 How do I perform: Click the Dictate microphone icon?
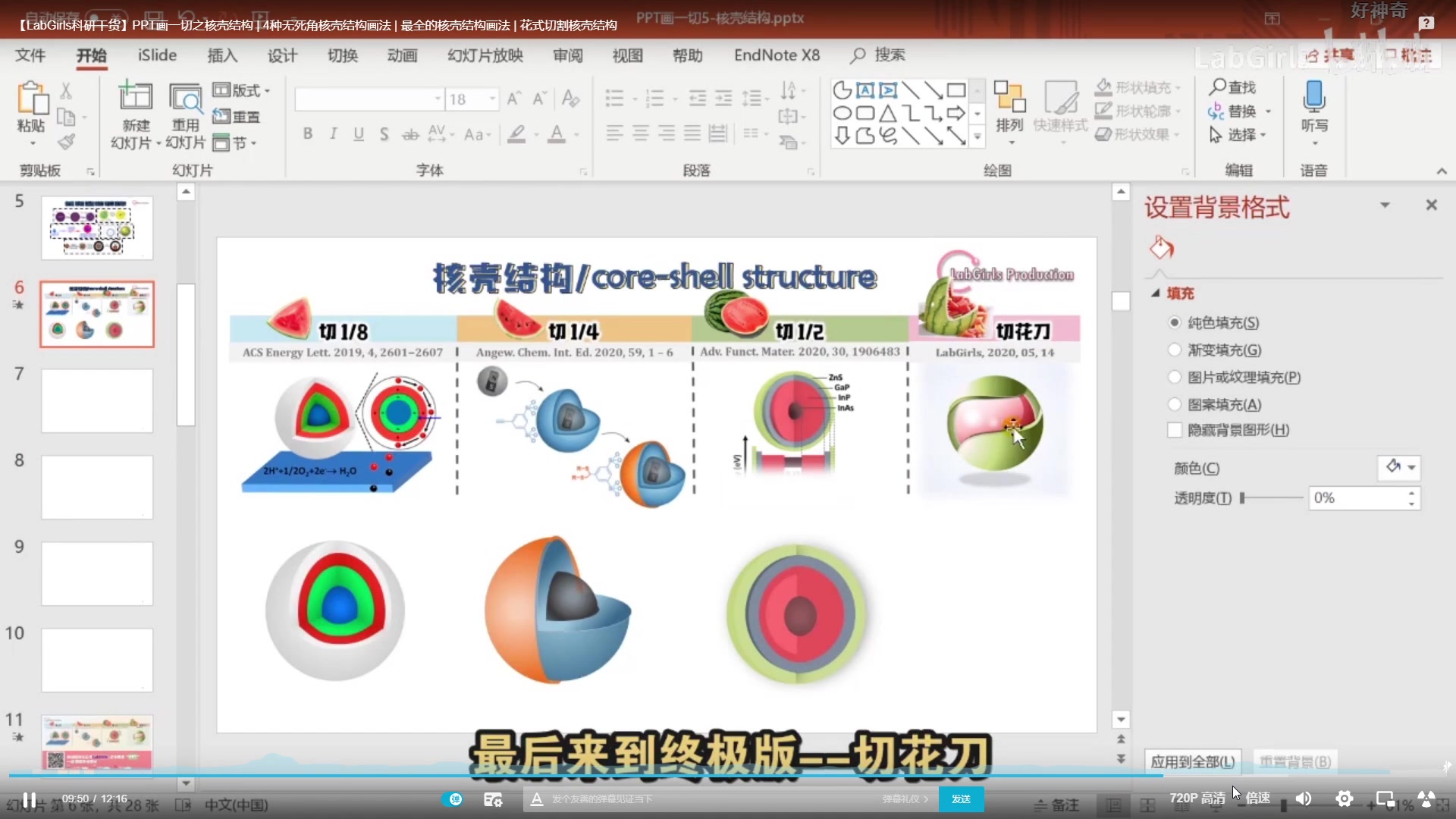tap(1314, 97)
